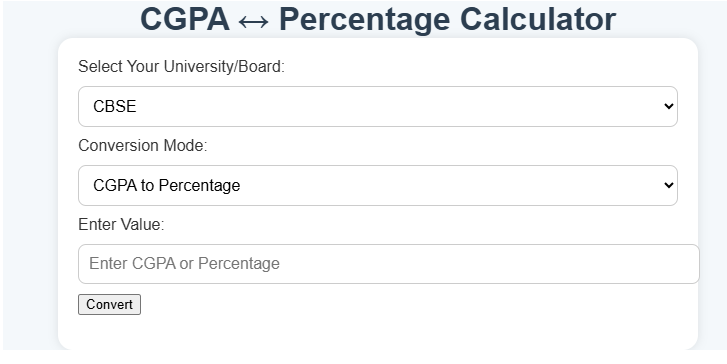Click the word CGPA in the heading
The width and height of the screenshot is (727, 364).
click(185, 19)
